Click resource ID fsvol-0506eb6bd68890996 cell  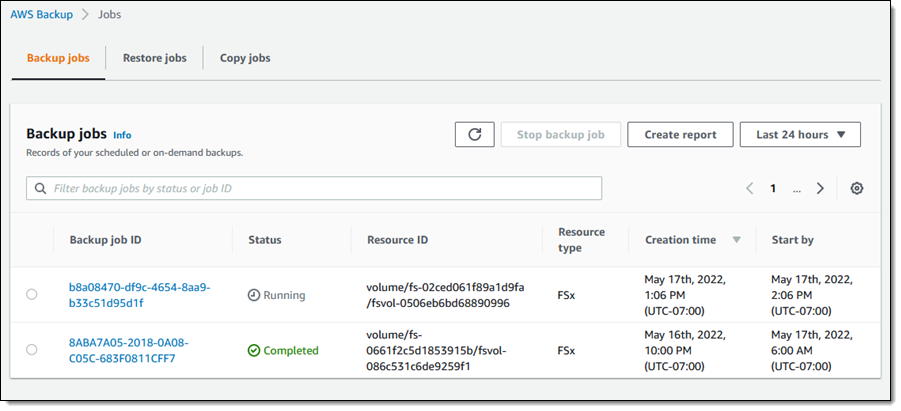coord(445,295)
